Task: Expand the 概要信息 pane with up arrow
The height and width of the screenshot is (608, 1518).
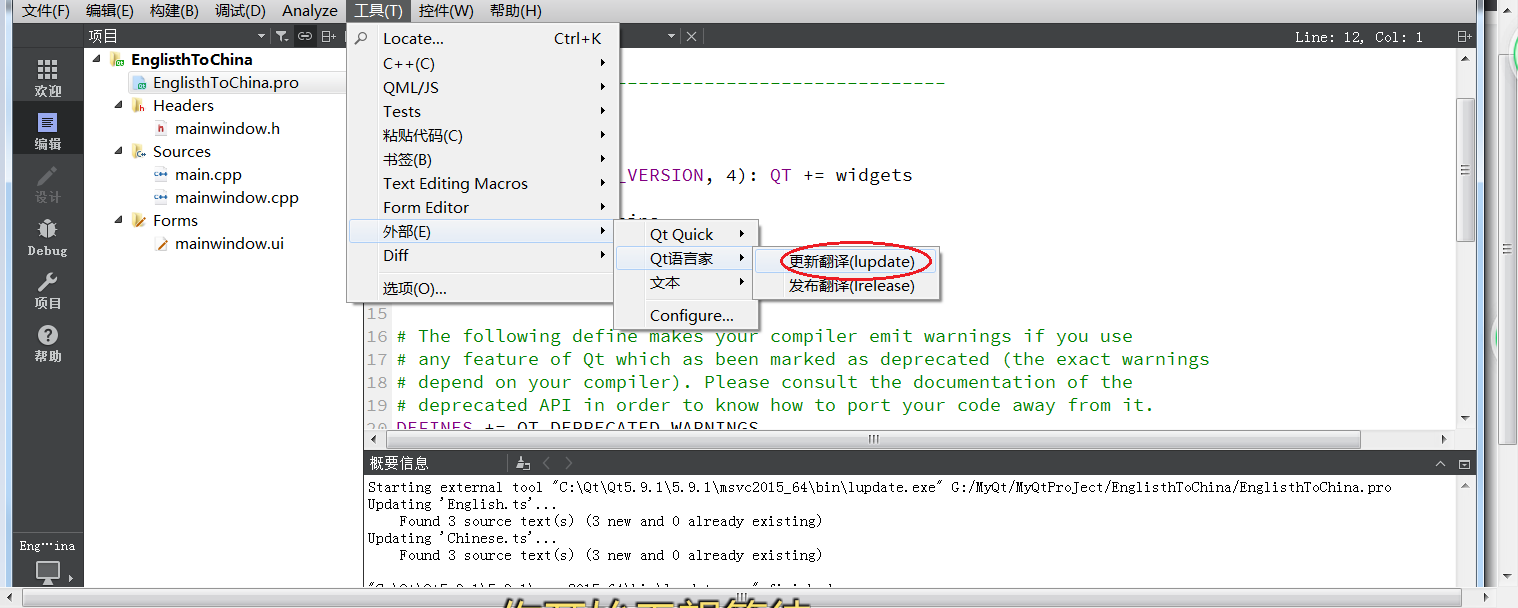Action: point(1441,463)
